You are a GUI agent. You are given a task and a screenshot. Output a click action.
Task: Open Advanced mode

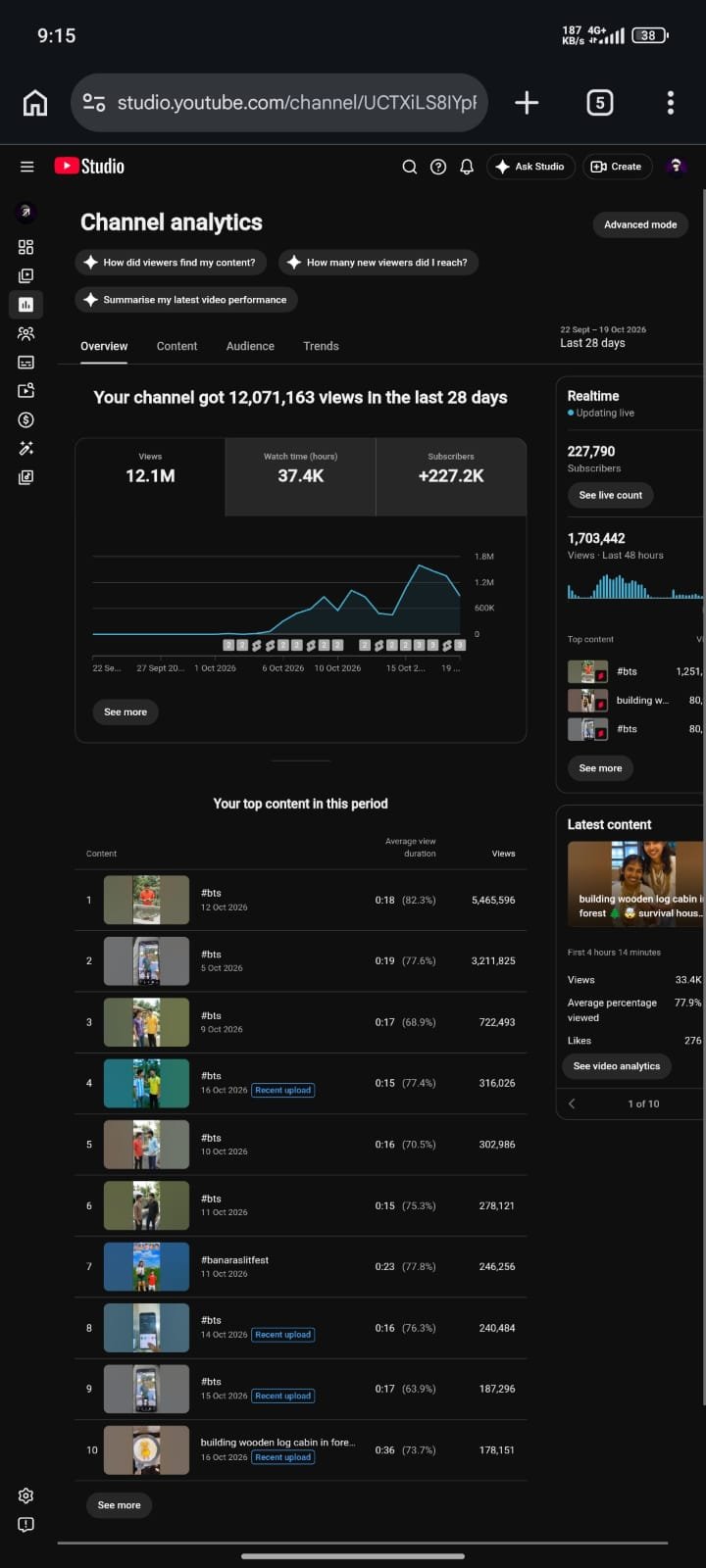(x=640, y=224)
